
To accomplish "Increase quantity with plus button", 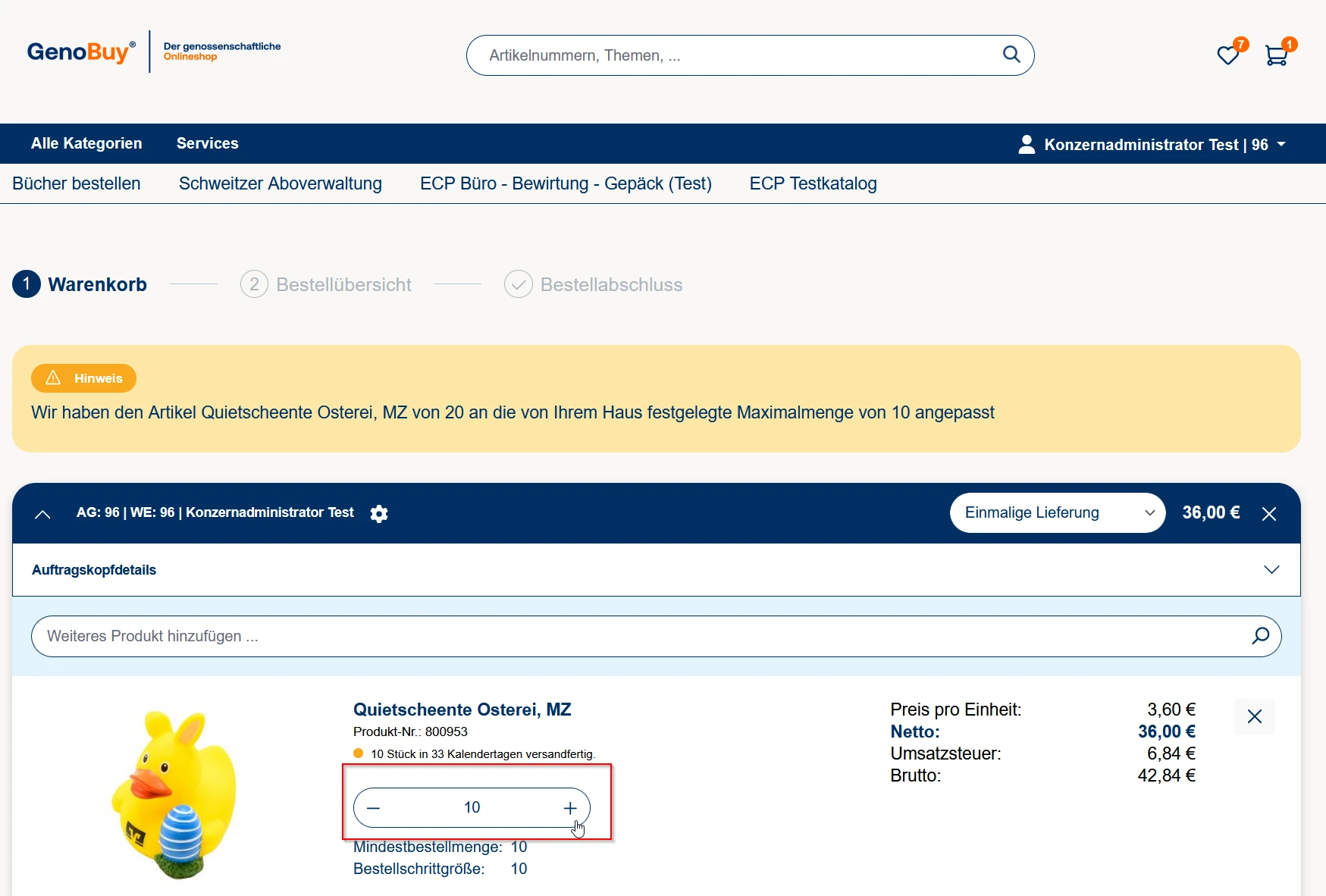I will pos(570,808).
